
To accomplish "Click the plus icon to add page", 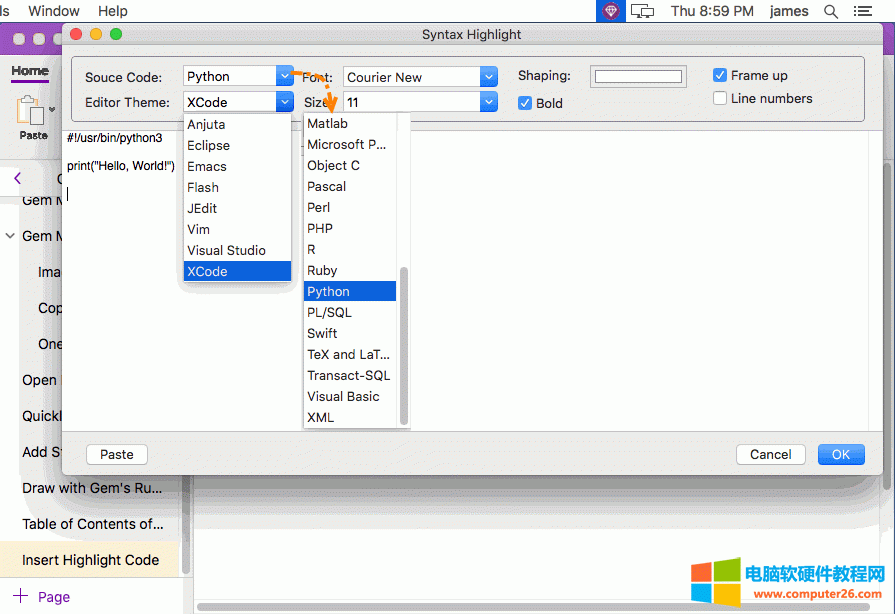I will [20, 596].
